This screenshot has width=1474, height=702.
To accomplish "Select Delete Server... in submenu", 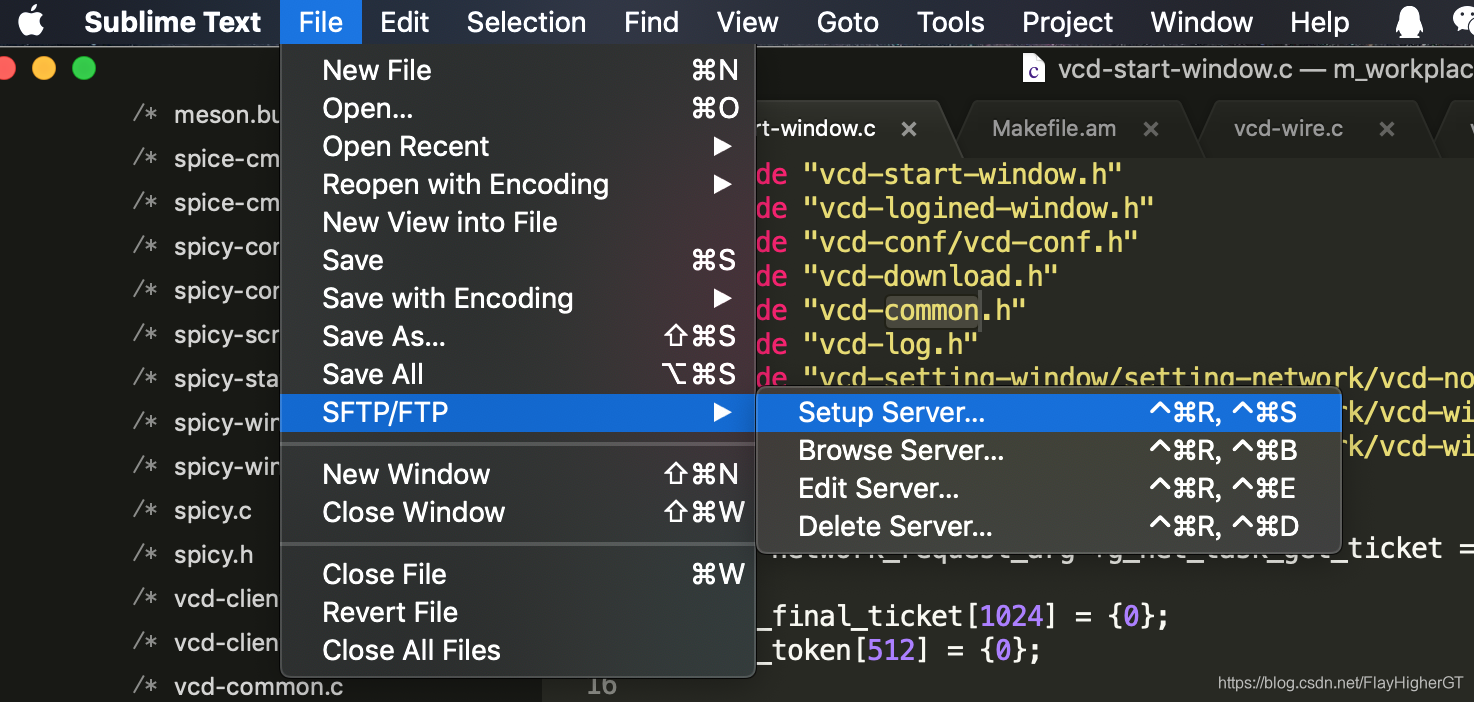I will point(1049,526).
